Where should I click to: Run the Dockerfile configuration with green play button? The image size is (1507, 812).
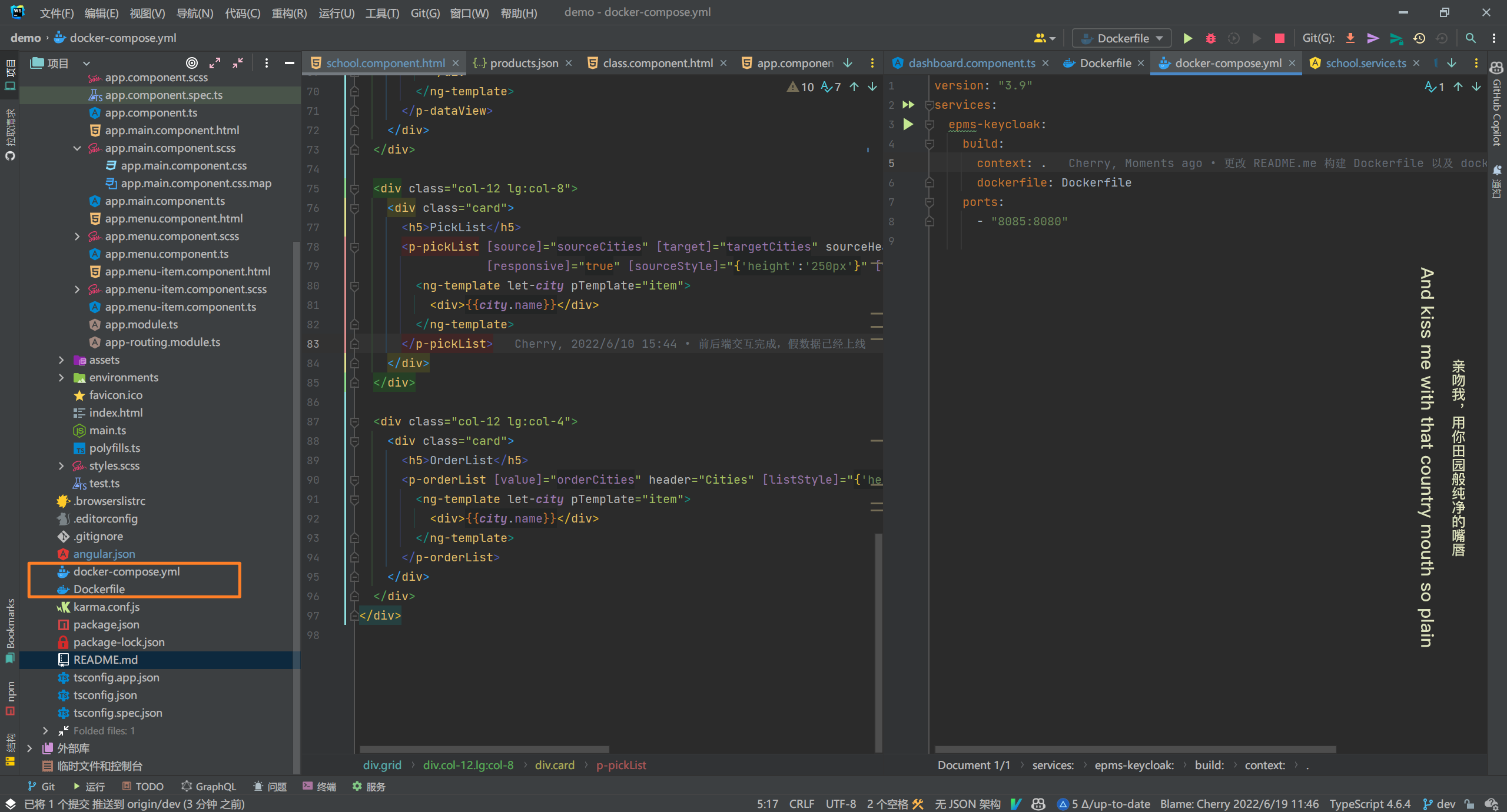point(1187,38)
